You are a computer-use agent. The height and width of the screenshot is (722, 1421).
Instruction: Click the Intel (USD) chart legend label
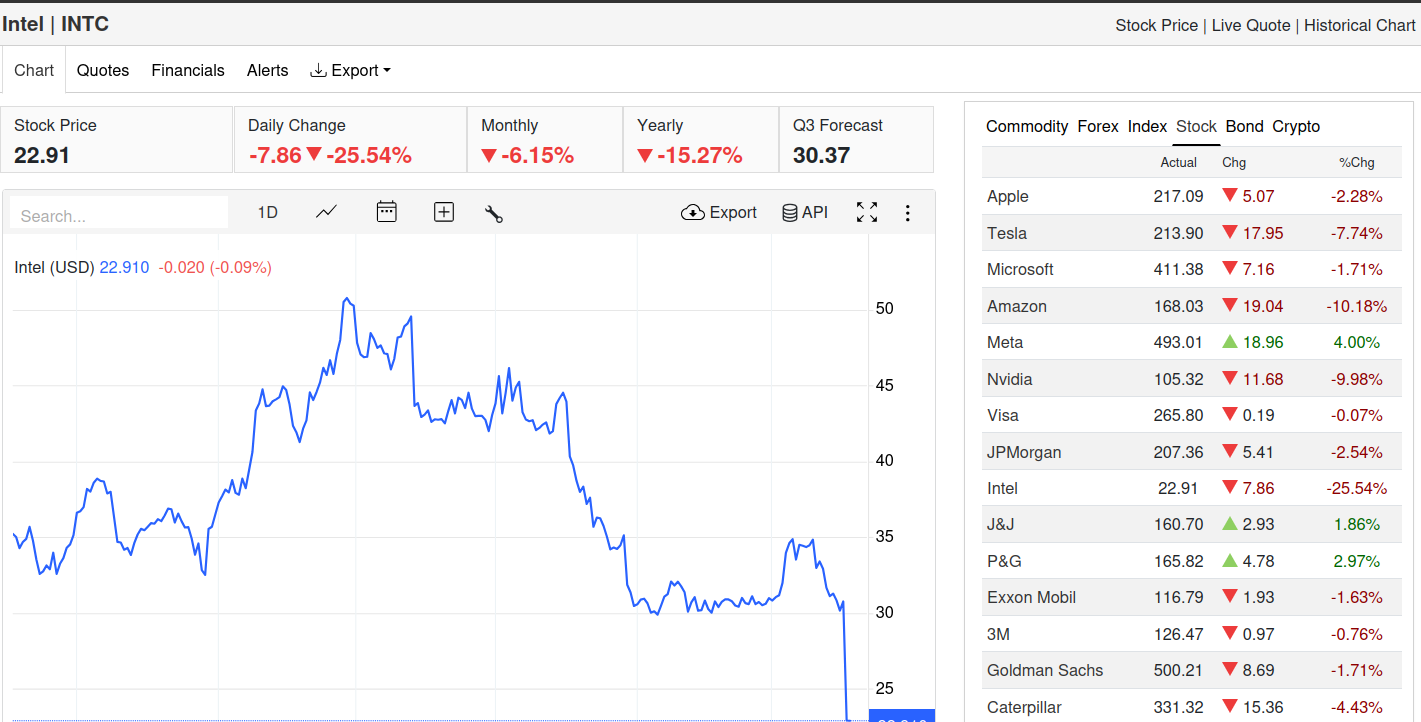click(54, 267)
